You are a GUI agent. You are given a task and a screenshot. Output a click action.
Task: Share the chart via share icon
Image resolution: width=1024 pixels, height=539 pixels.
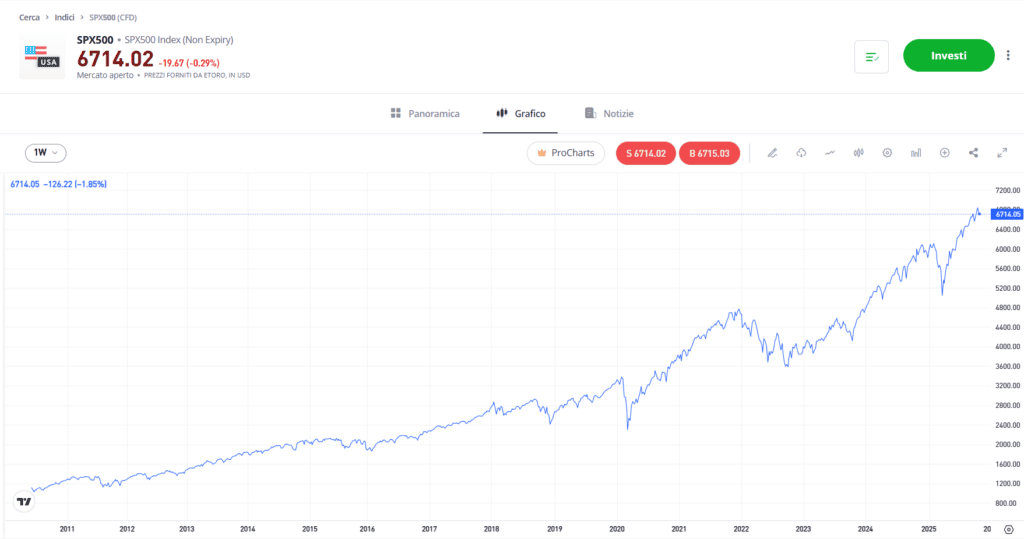point(974,153)
